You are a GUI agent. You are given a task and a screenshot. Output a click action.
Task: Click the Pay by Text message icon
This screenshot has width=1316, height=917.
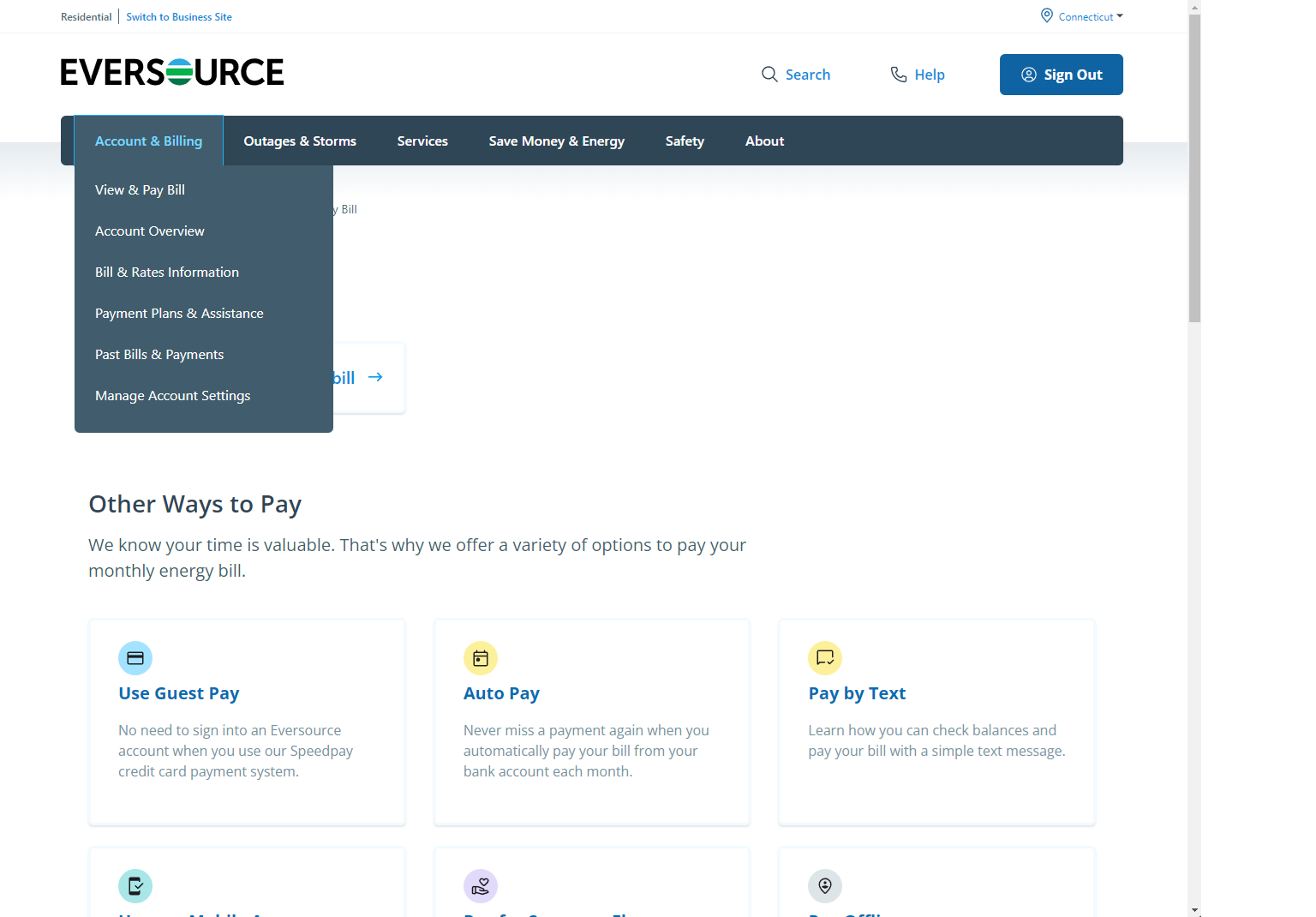(x=825, y=658)
